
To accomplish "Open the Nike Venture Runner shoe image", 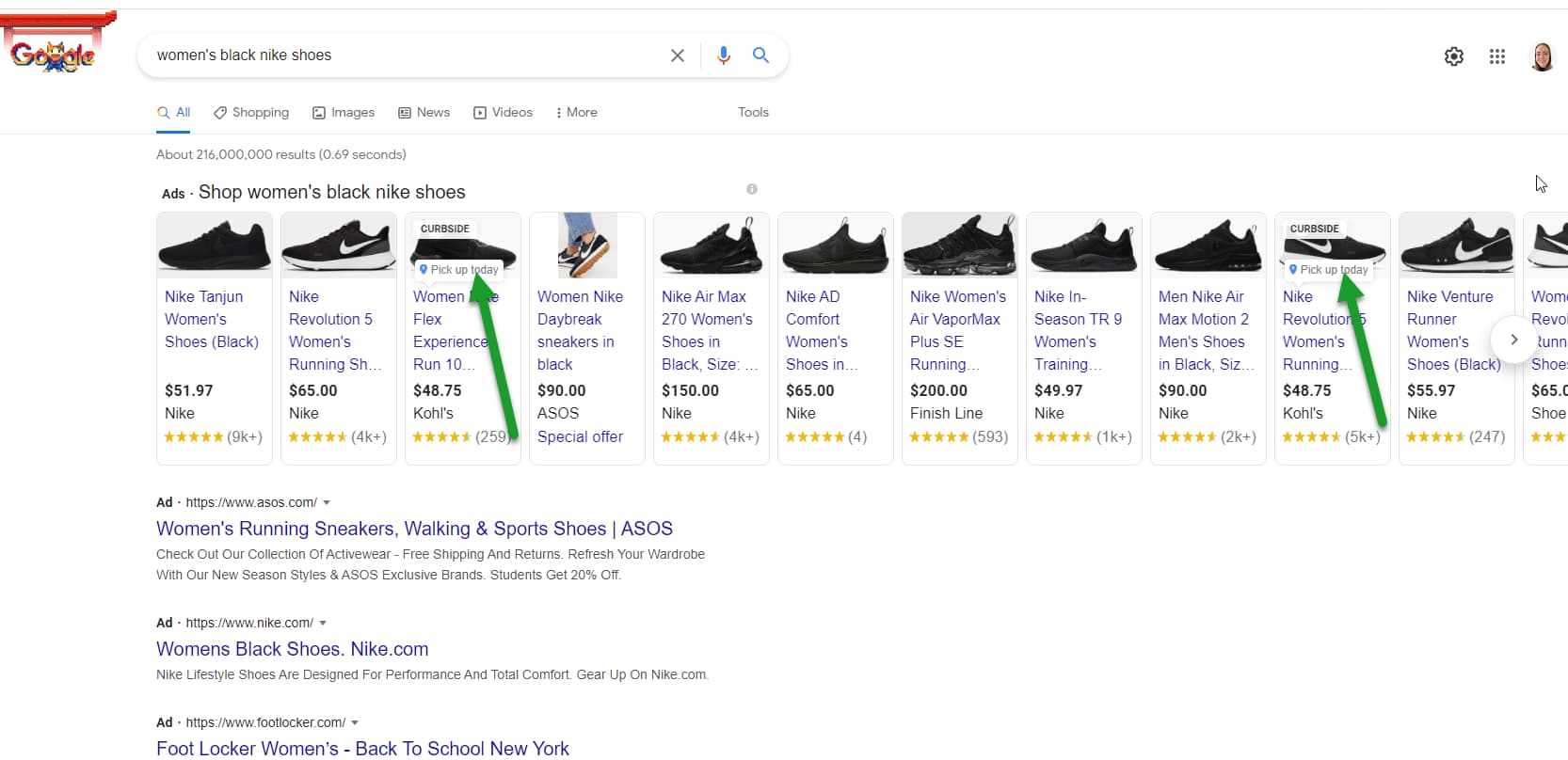I will click(1457, 245).
